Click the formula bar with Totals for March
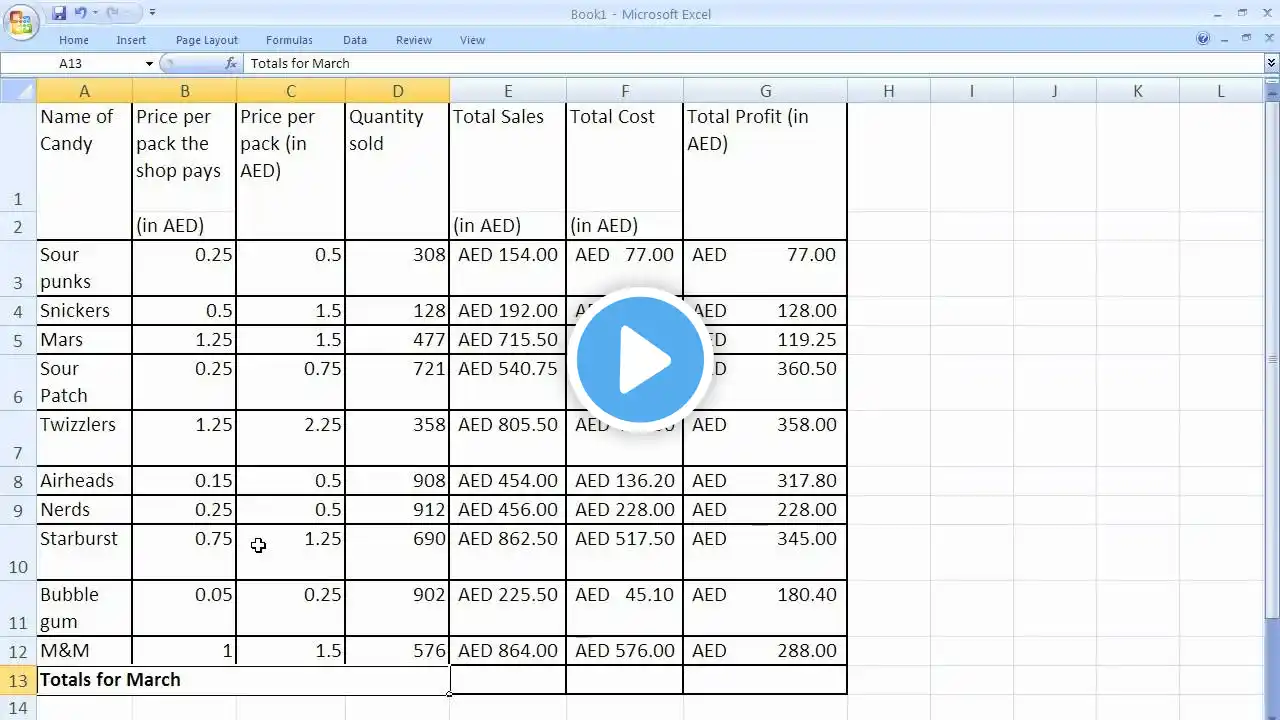Image resolution: width=1280 pixels, height=720 pixels. coord(754,63)
